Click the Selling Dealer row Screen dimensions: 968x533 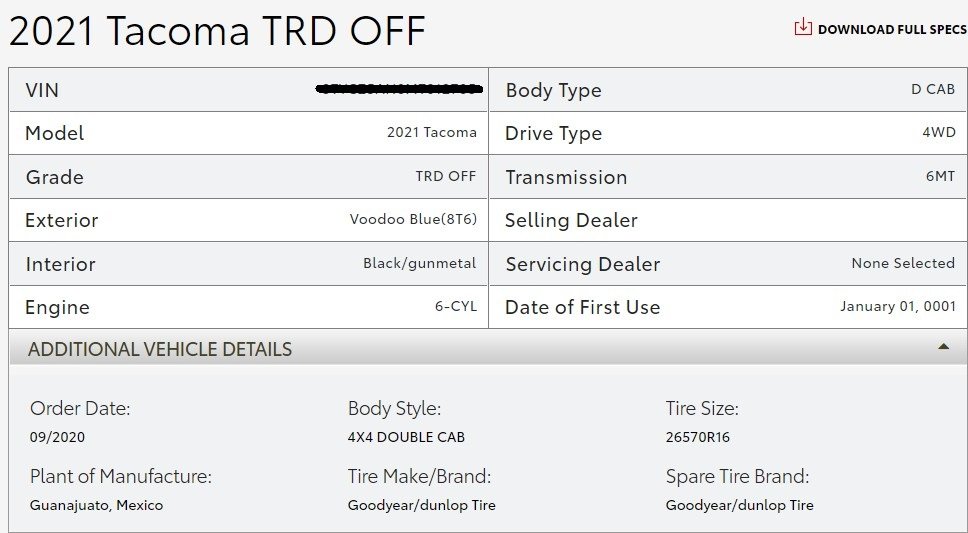727,220
